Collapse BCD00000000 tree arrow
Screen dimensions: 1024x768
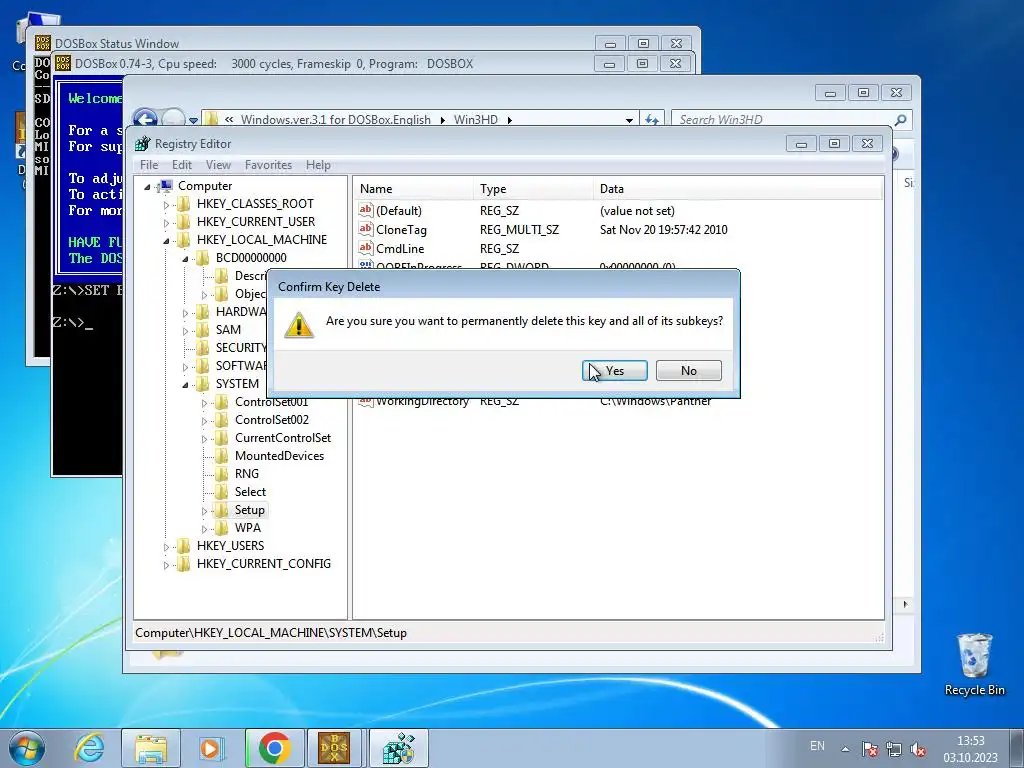click(x=185, y=259)
